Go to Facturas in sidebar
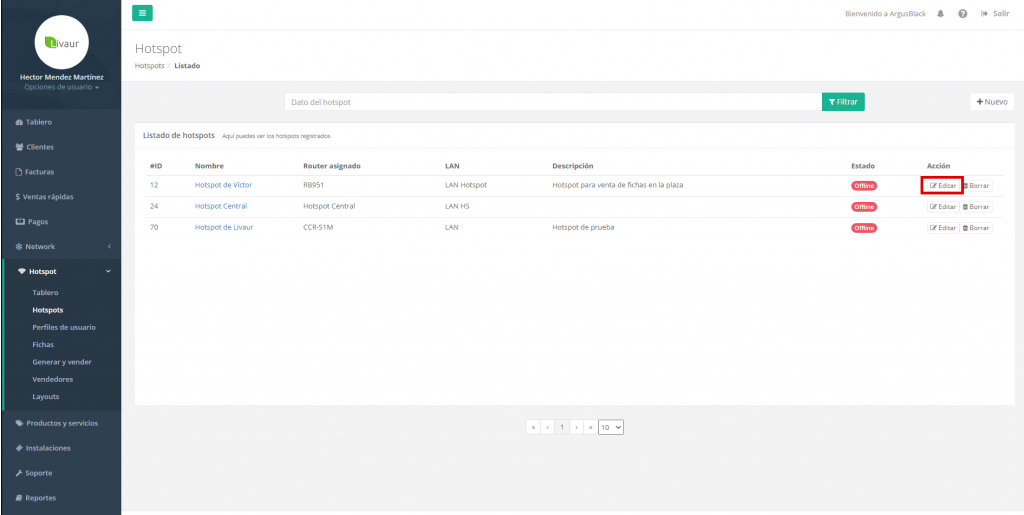 [40, 172]
